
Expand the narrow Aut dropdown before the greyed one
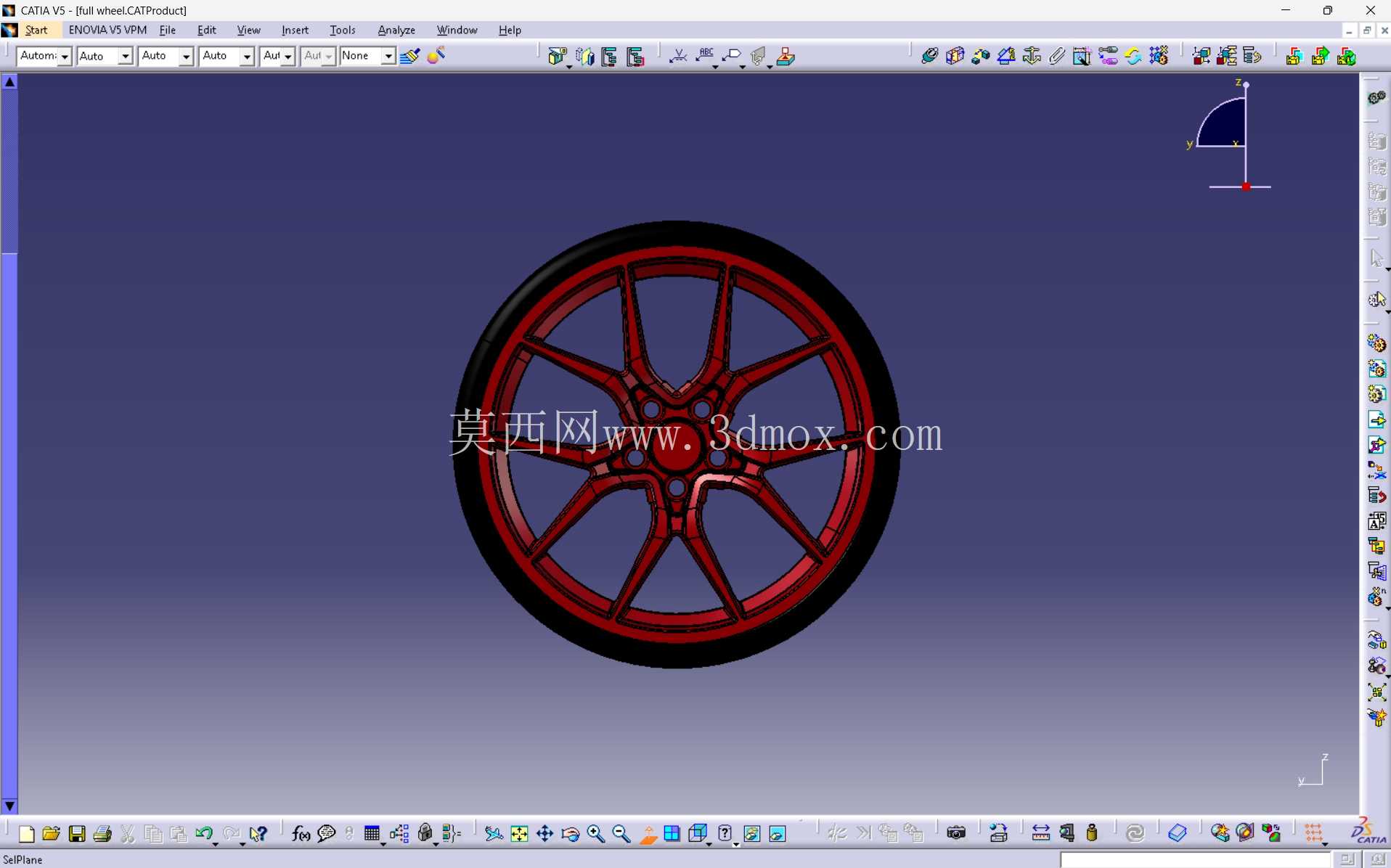tap(288, 56)
